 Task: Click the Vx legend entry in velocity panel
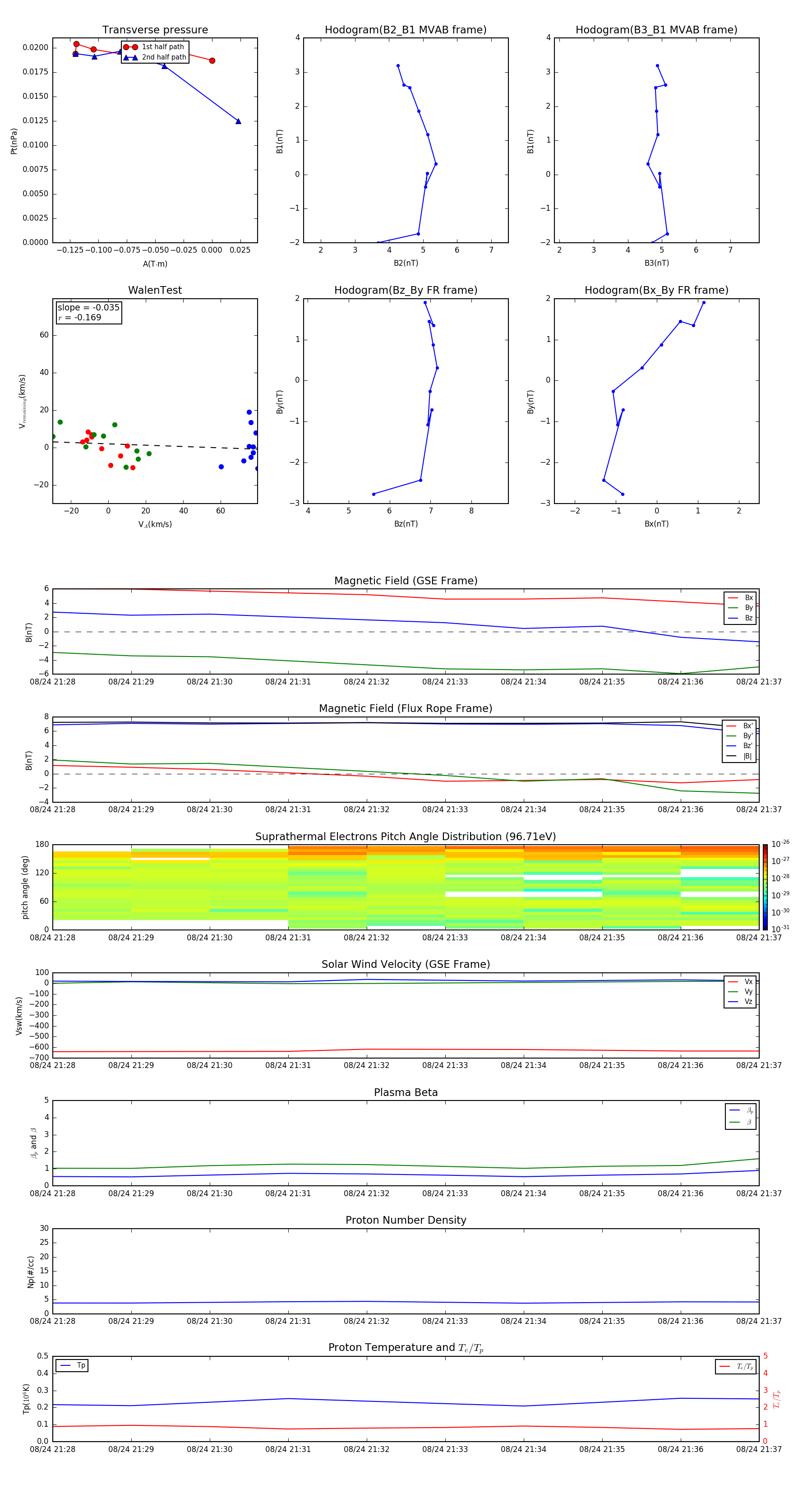pos(740,981)
